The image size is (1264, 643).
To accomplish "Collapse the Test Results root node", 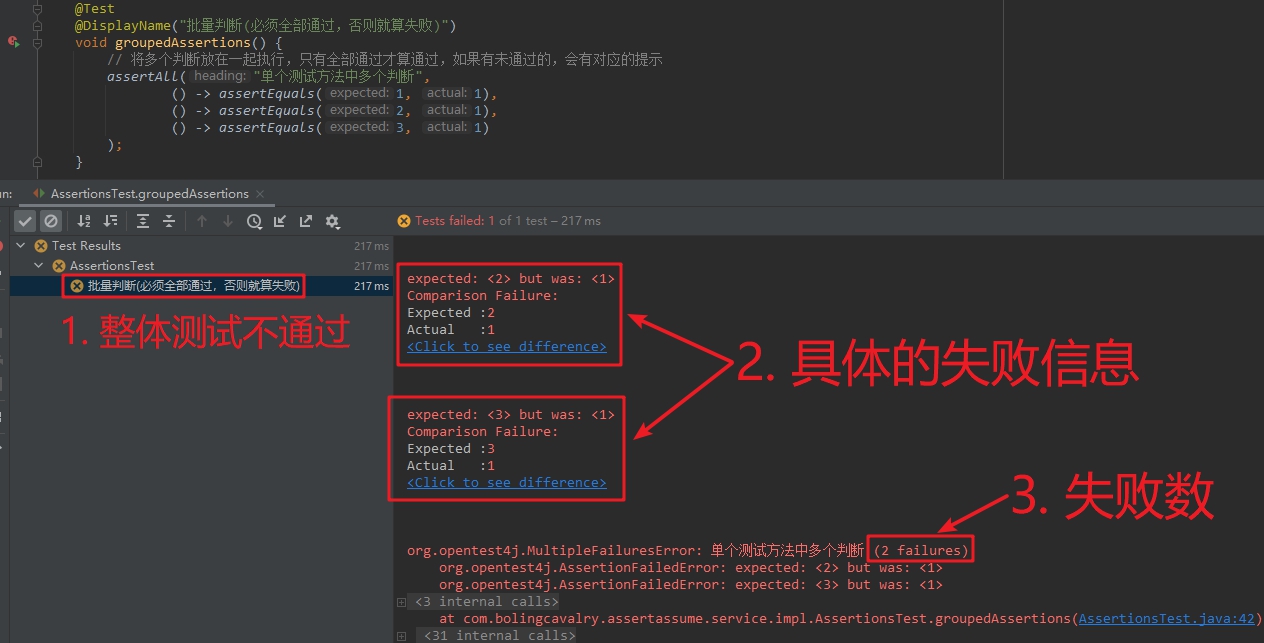I will point(22,245).
